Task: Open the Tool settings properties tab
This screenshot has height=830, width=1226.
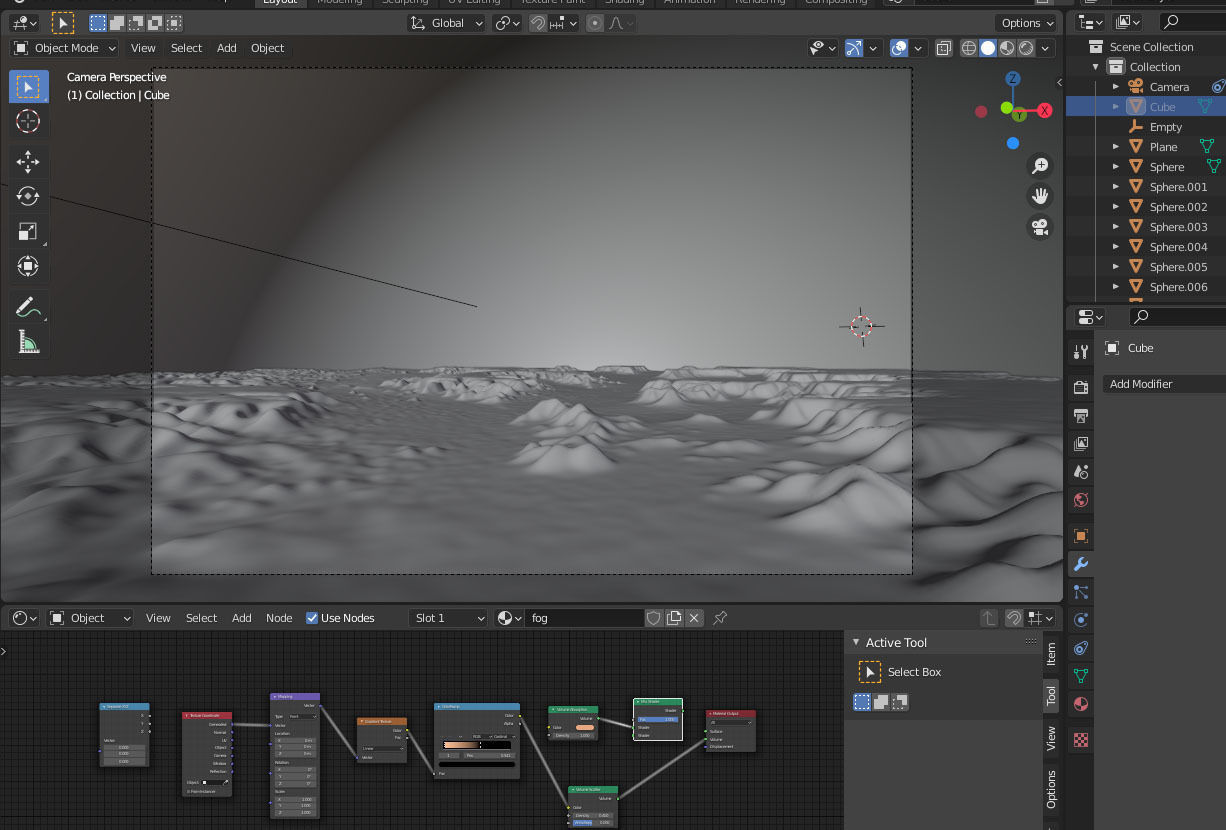Action: pos(1080,351)
